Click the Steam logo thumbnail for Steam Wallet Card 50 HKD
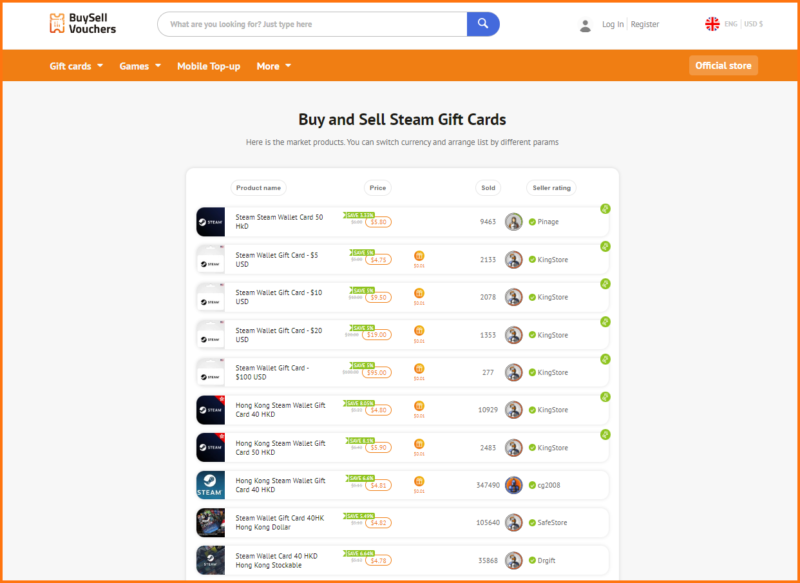This screenshot has height=583, width=800. [210, 221]
